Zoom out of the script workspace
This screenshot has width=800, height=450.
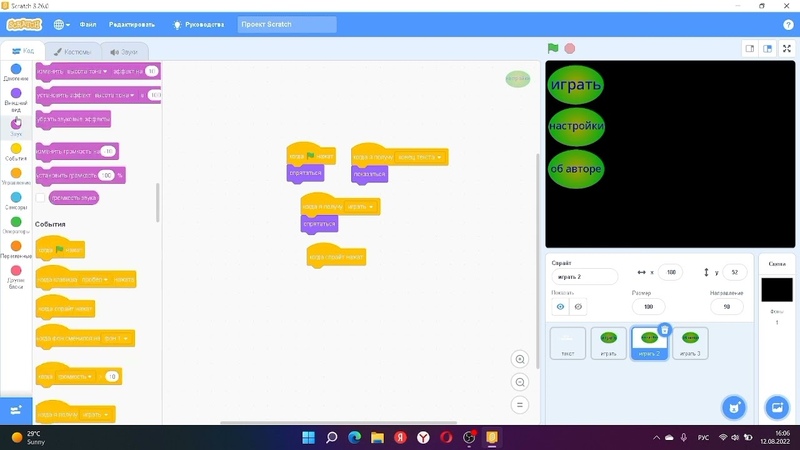tap(519, 382)
